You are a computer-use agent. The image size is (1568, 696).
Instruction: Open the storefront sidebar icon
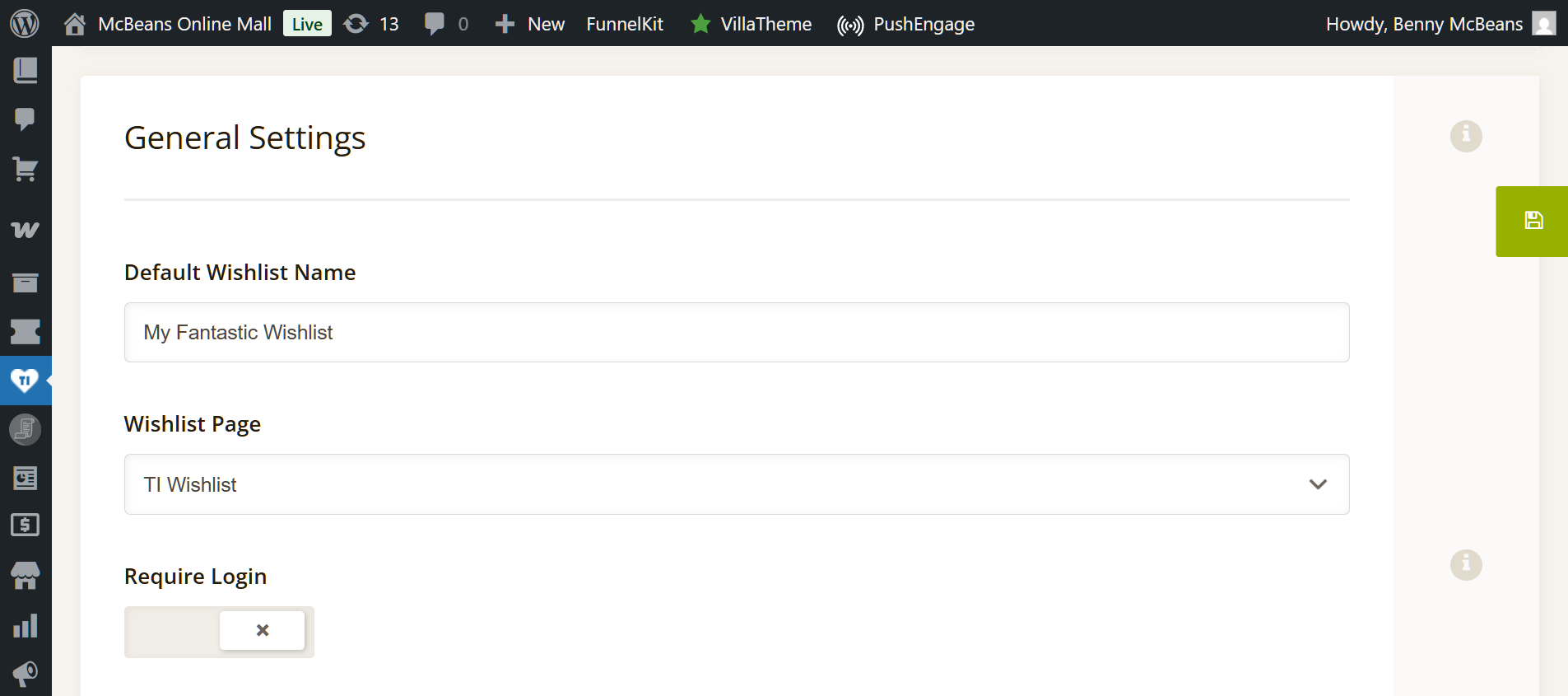tap(26, 576)
